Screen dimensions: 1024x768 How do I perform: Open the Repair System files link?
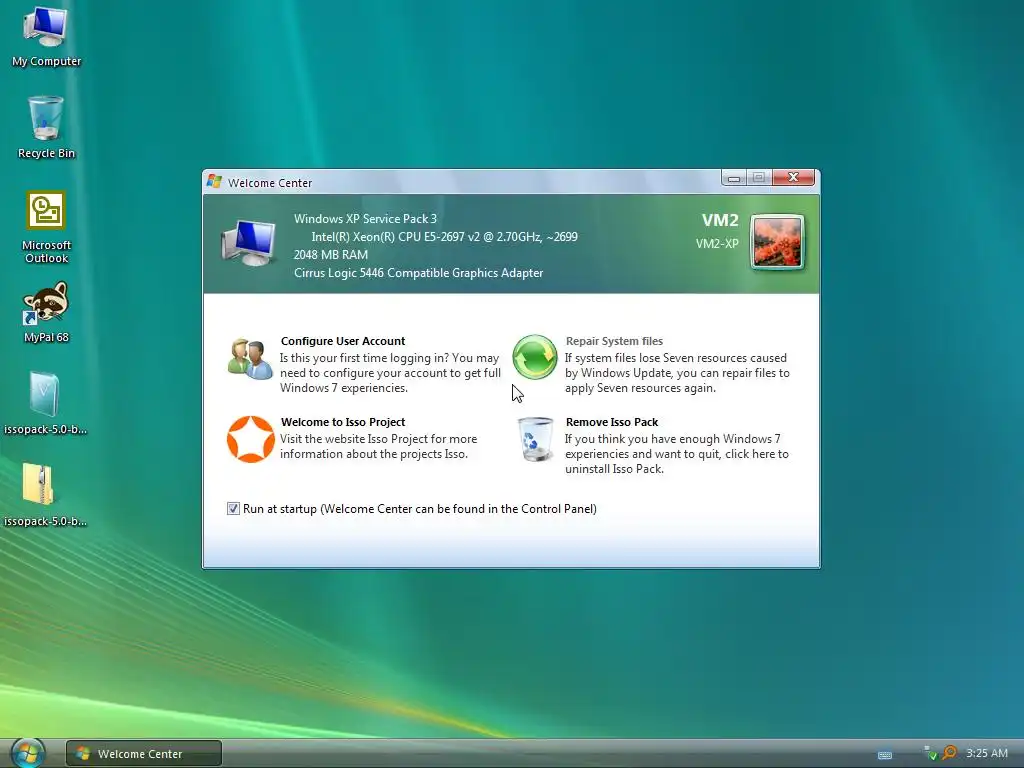(614, 341)
